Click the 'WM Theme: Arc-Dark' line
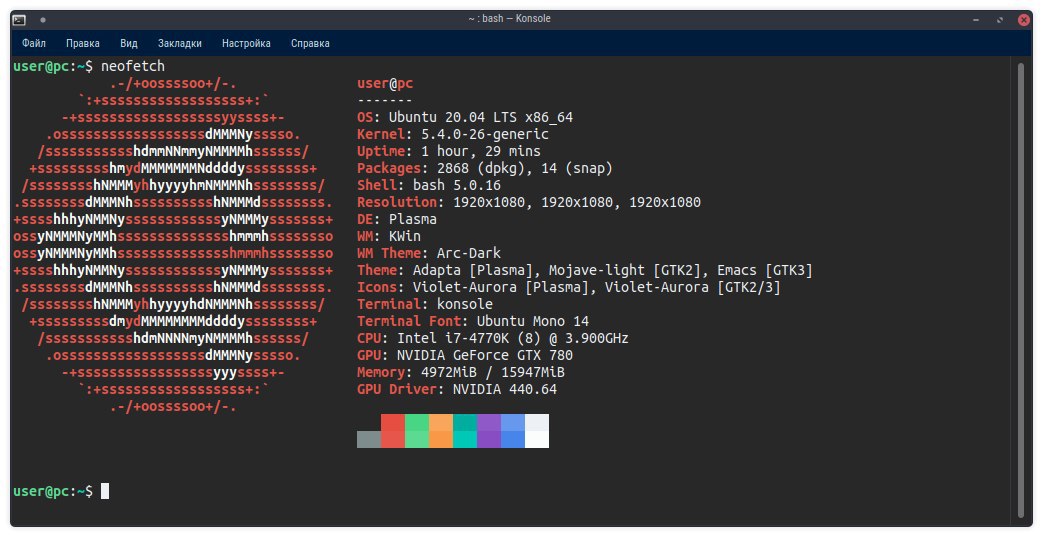The image size is (1043, 537). (x=429, y=254)
